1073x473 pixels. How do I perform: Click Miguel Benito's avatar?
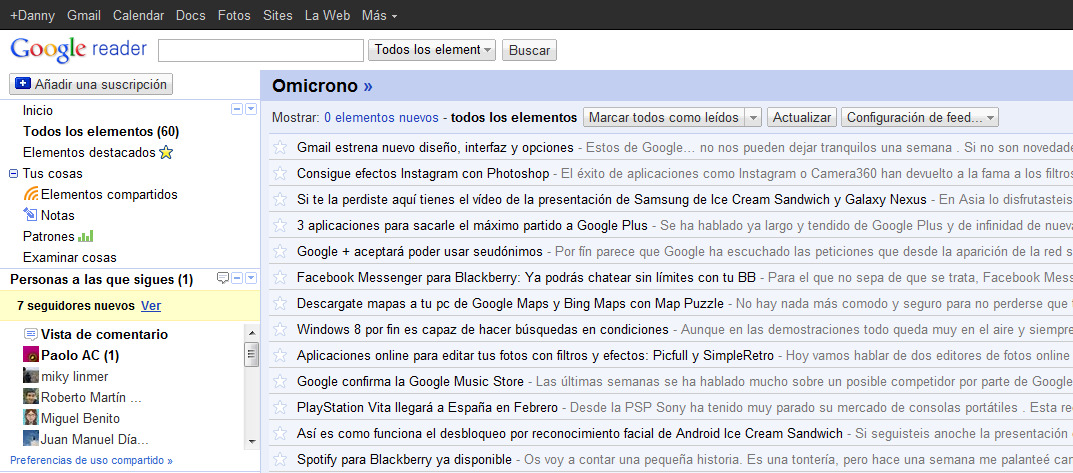pyautogui.click(x=31, y=418)
